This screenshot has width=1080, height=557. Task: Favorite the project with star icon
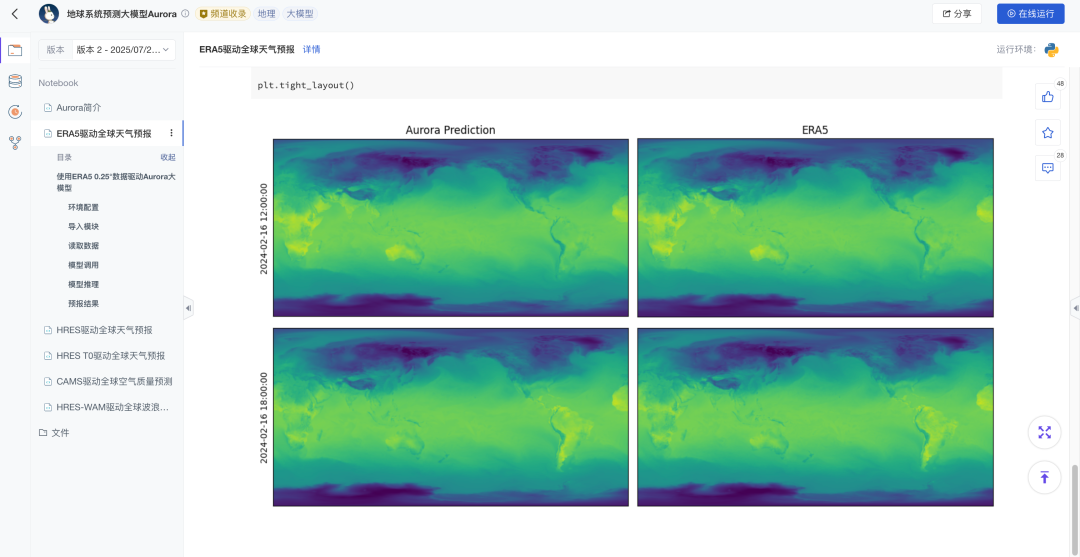pyautogui.click(x=1048, y=132)
